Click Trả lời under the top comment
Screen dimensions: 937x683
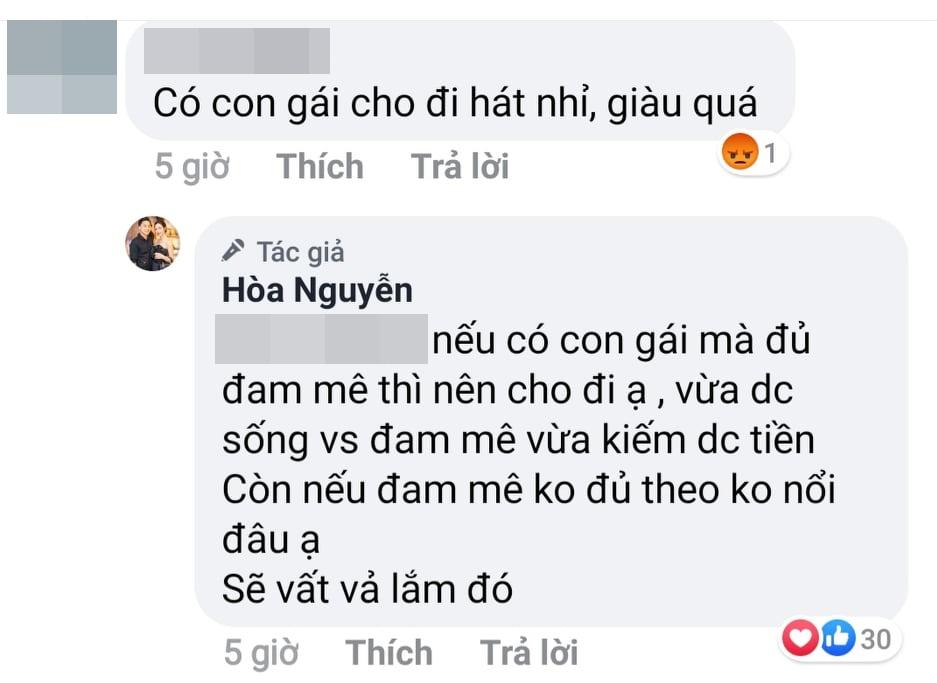click(x=458, y=166)
